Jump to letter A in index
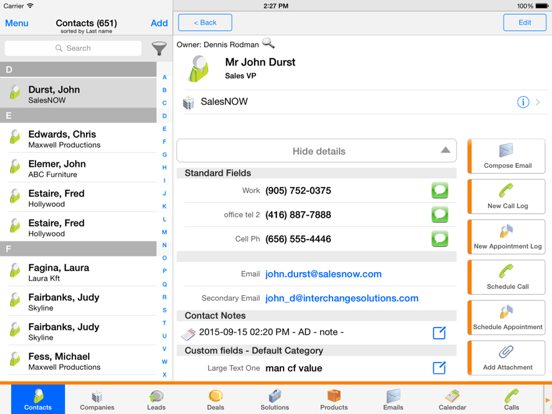This screenshot has width=552, height=414. click(x=164, y=77)
